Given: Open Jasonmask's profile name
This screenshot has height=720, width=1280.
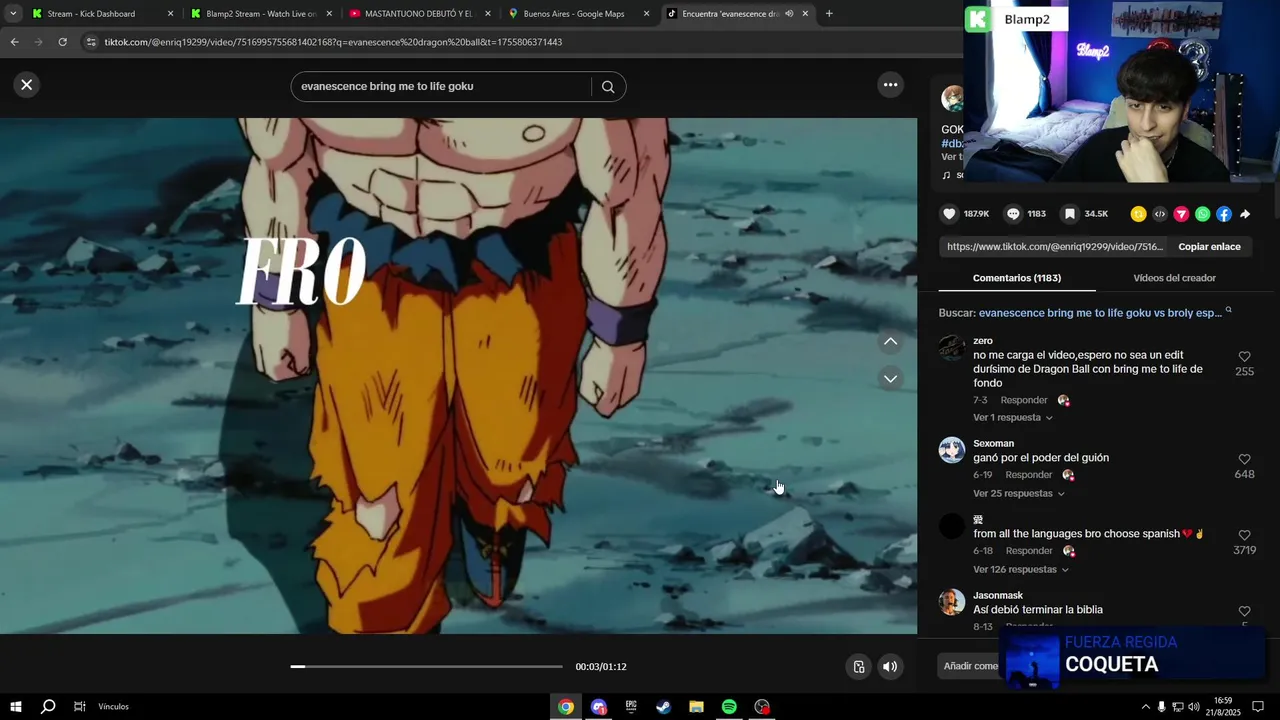Looking at the screenshot, I should pyautogui.click(x=998, y=596).
